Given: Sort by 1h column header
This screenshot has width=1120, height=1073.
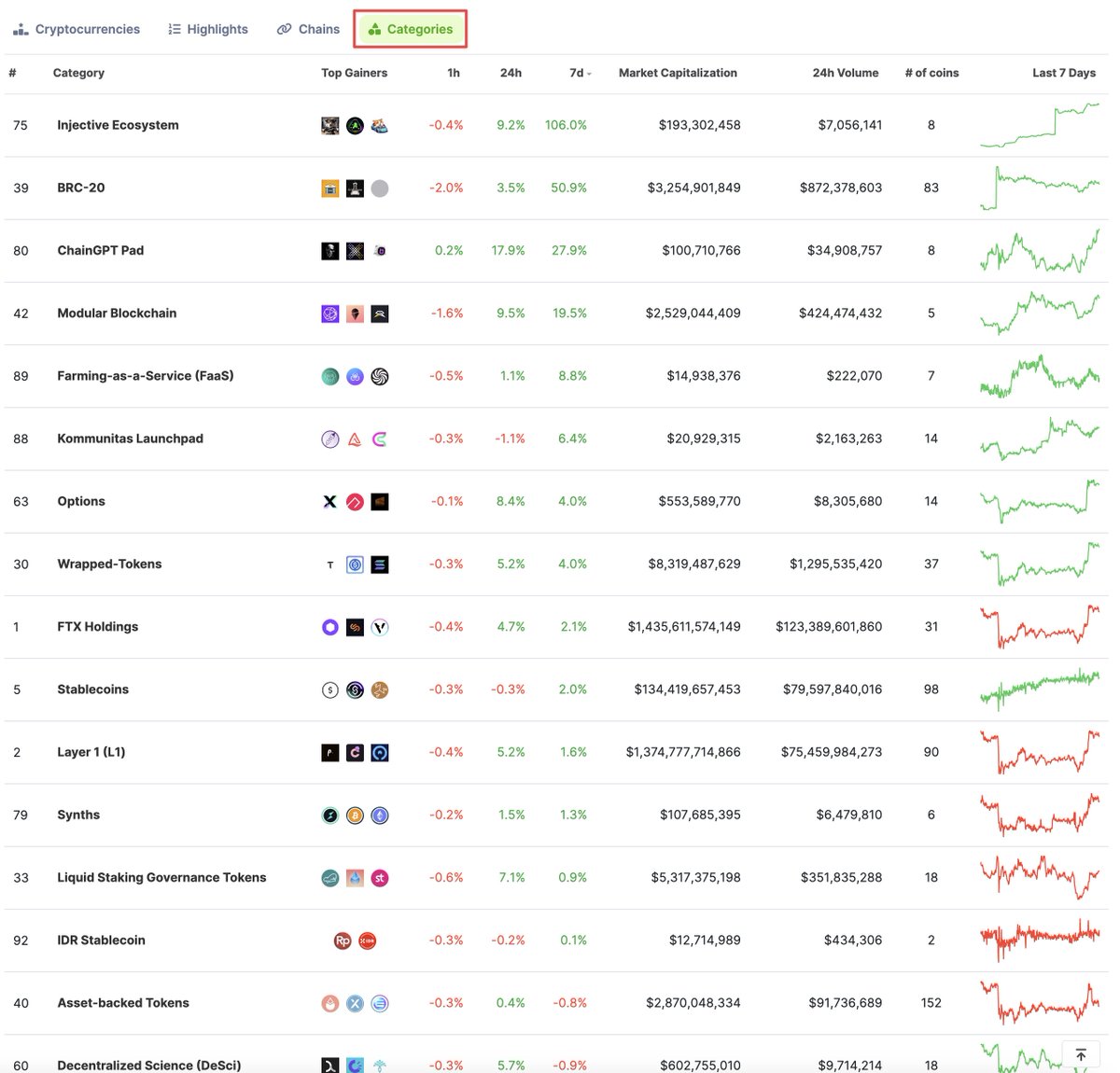Looking at the screenshot, I should (x=454, y=73).
